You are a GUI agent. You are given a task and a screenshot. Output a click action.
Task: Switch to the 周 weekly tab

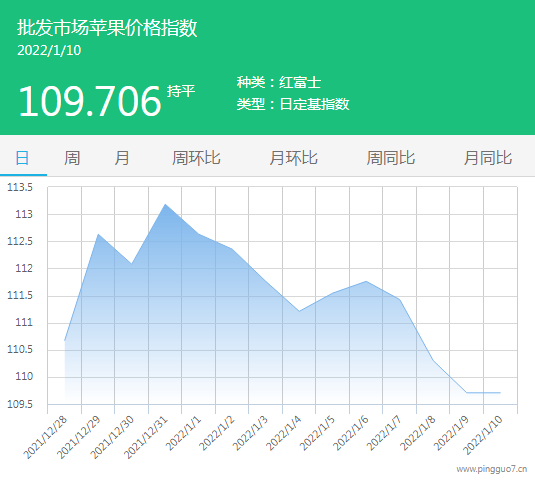[x=72, y=158]
